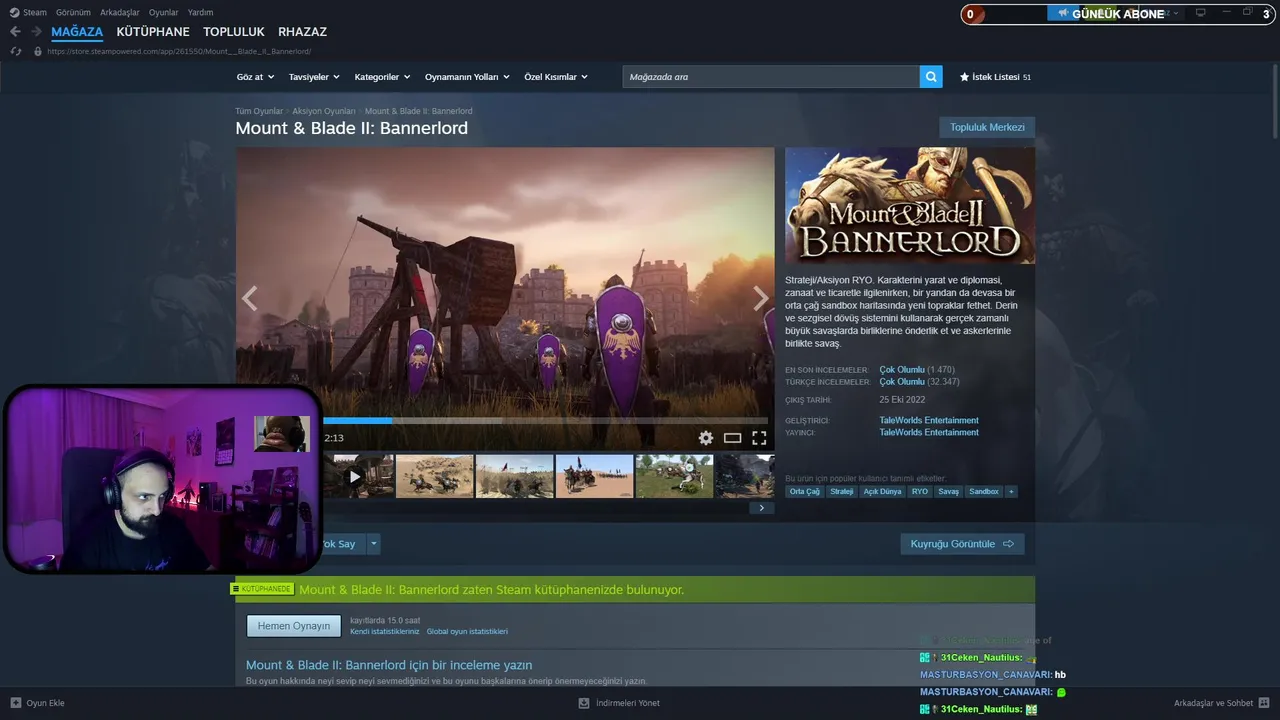This screenshot has width=1280, height=720.
Task: Click the Steam logo menu
Action: pyautogui.click(x=28, y=12)
